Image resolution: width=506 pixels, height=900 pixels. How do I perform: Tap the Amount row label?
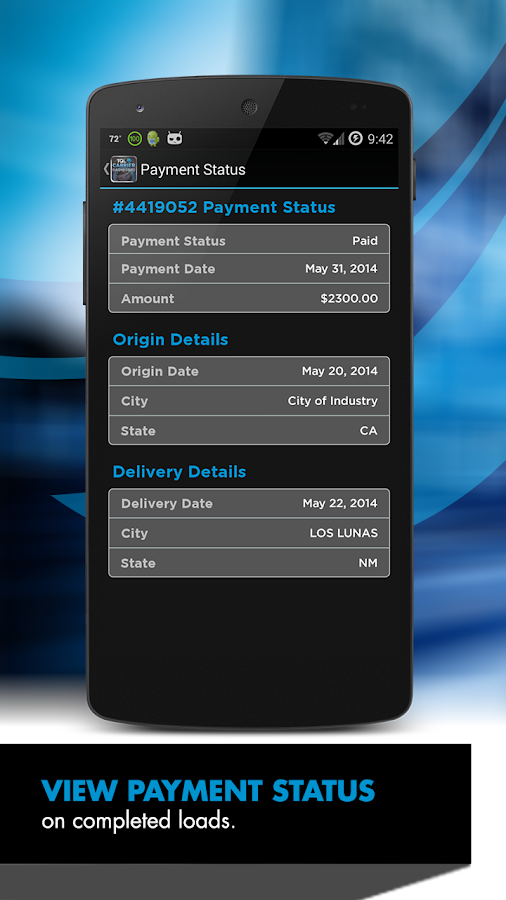click(x=147, y=298)
